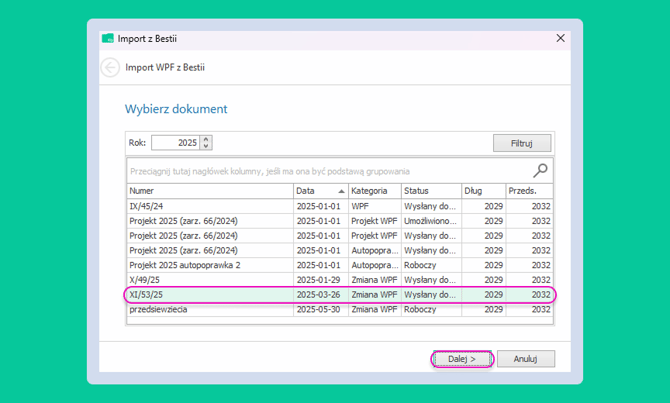This screenshot has width=670, height=403.
Task: Sort by the Numer column header
Action: pyautogui.click(x=210, y=191)
